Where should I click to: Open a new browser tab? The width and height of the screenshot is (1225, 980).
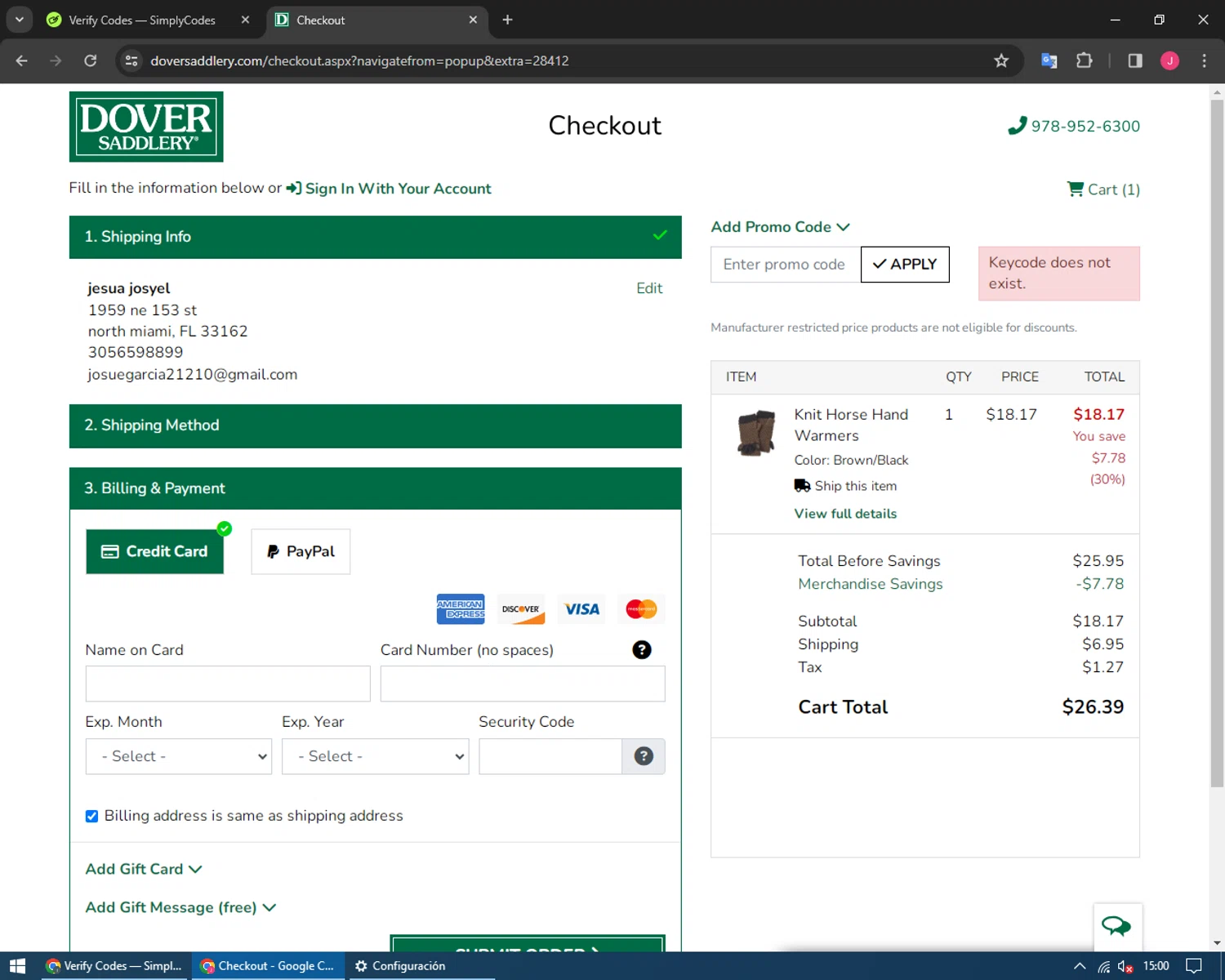tap(507, 20)
